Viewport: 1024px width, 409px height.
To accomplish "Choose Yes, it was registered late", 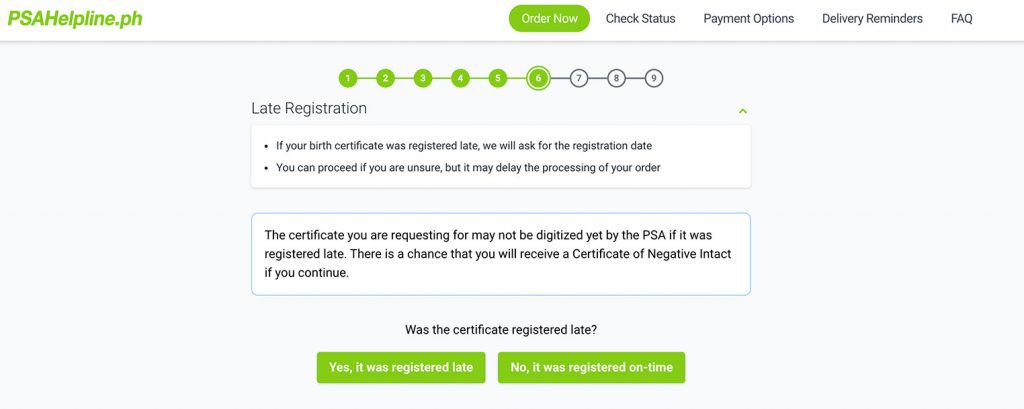I will [x=401, y=367].
